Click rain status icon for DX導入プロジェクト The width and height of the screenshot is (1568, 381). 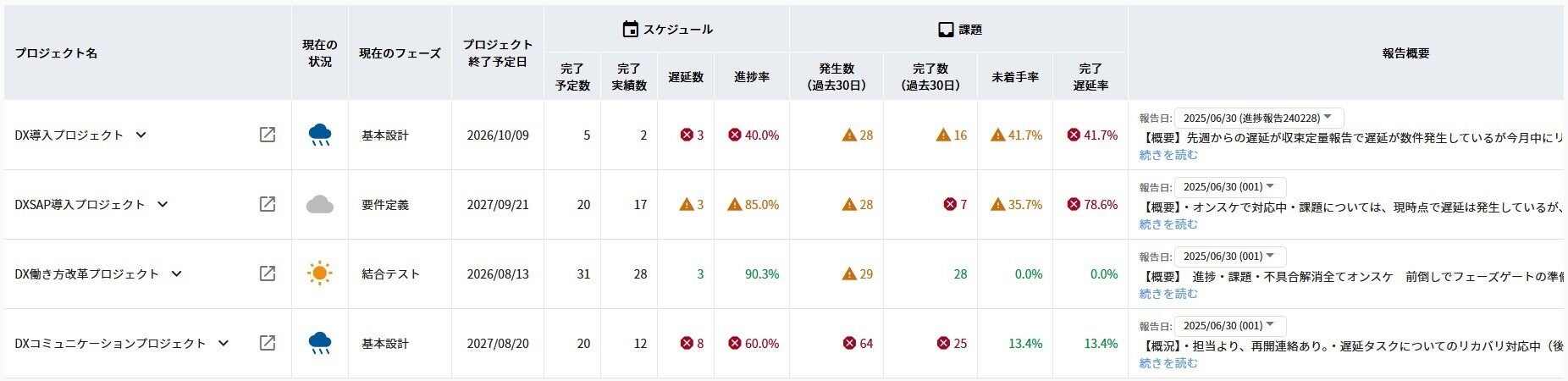[320, 135]
